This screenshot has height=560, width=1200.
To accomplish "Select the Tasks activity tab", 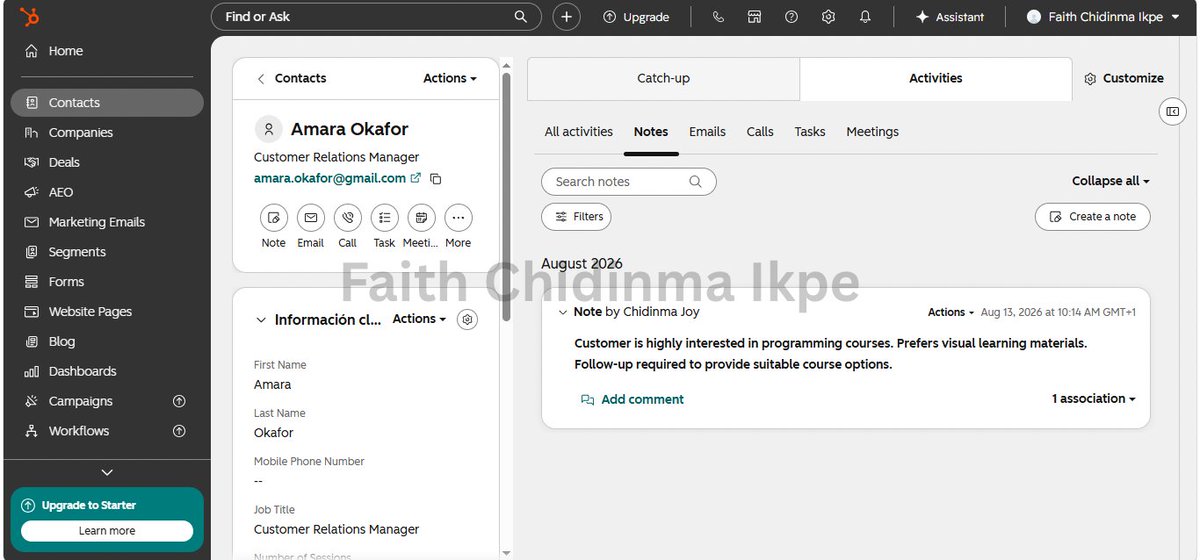I will pyautogui.click(x=810, y=132).
